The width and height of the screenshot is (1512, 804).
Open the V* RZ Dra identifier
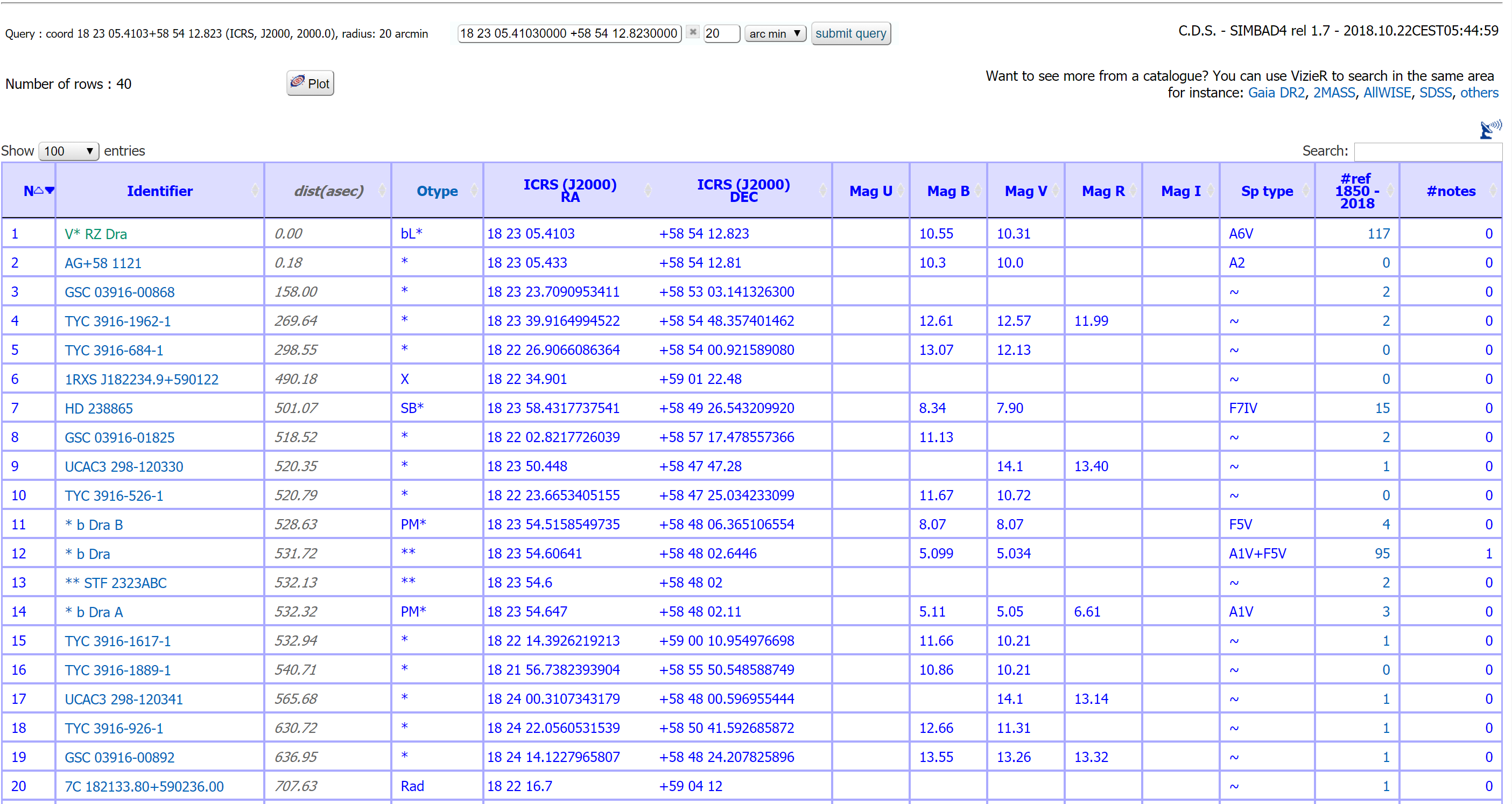coord(96,234)
